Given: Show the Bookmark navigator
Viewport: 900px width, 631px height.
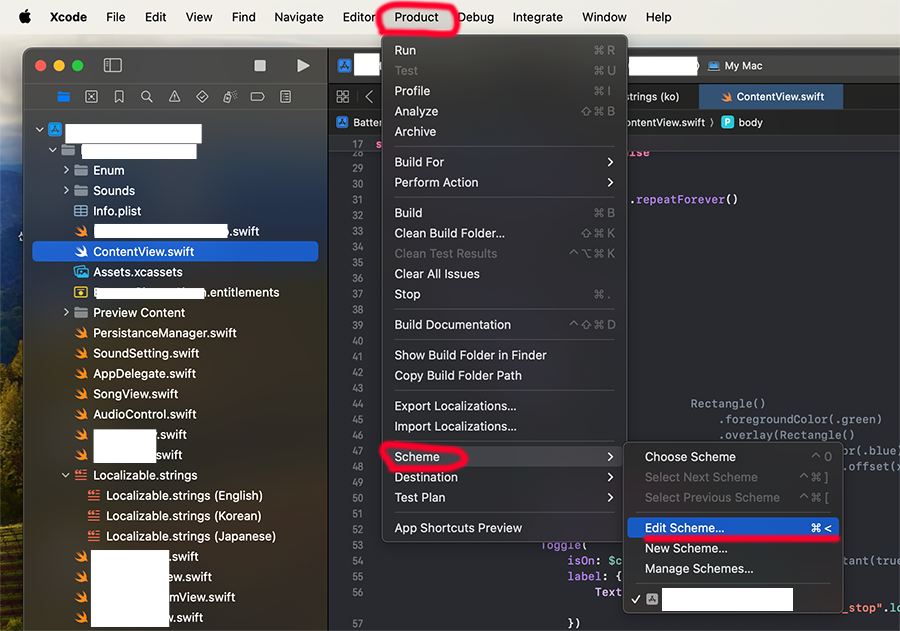Looking at the screenshot, I should [119, 97].
